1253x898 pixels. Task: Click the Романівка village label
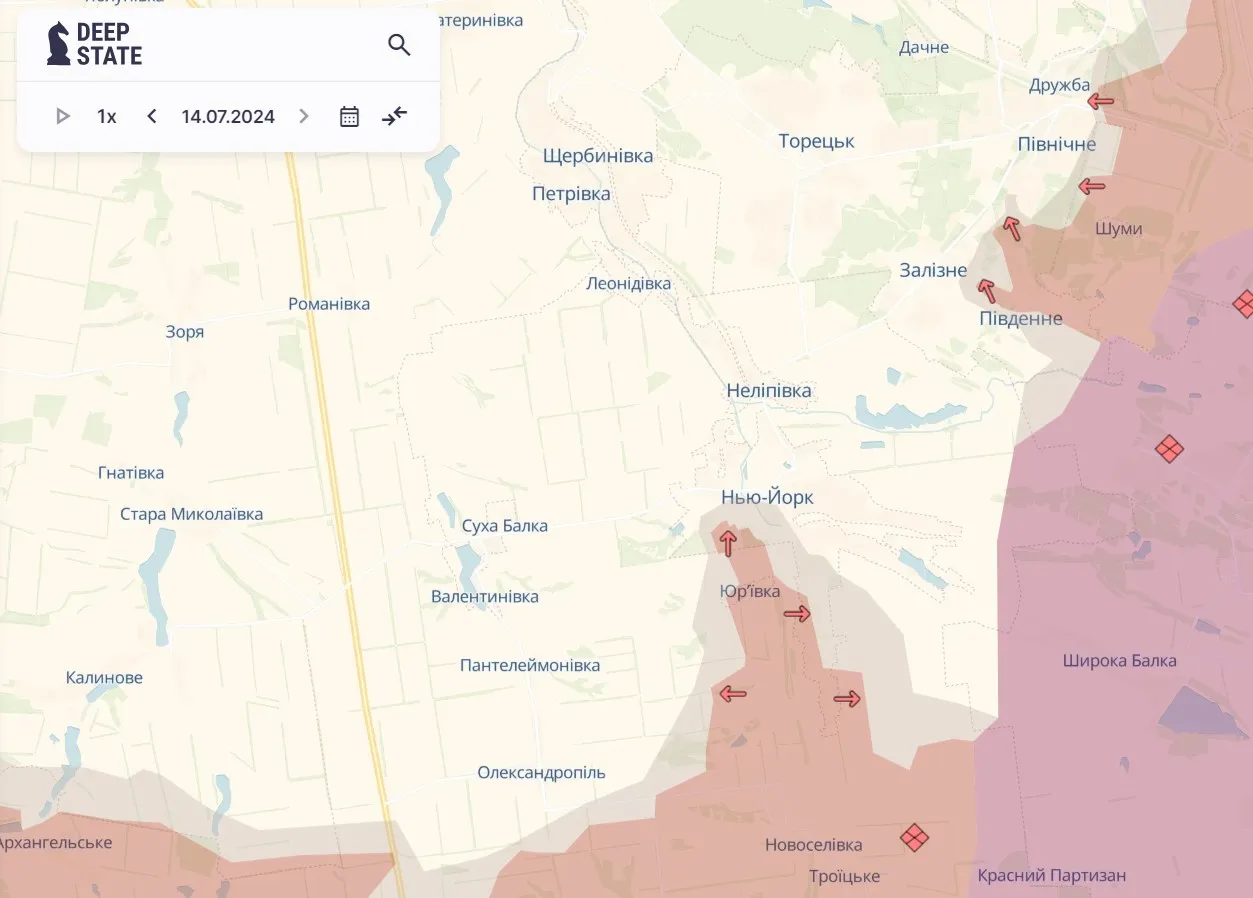tap(328, 304)
